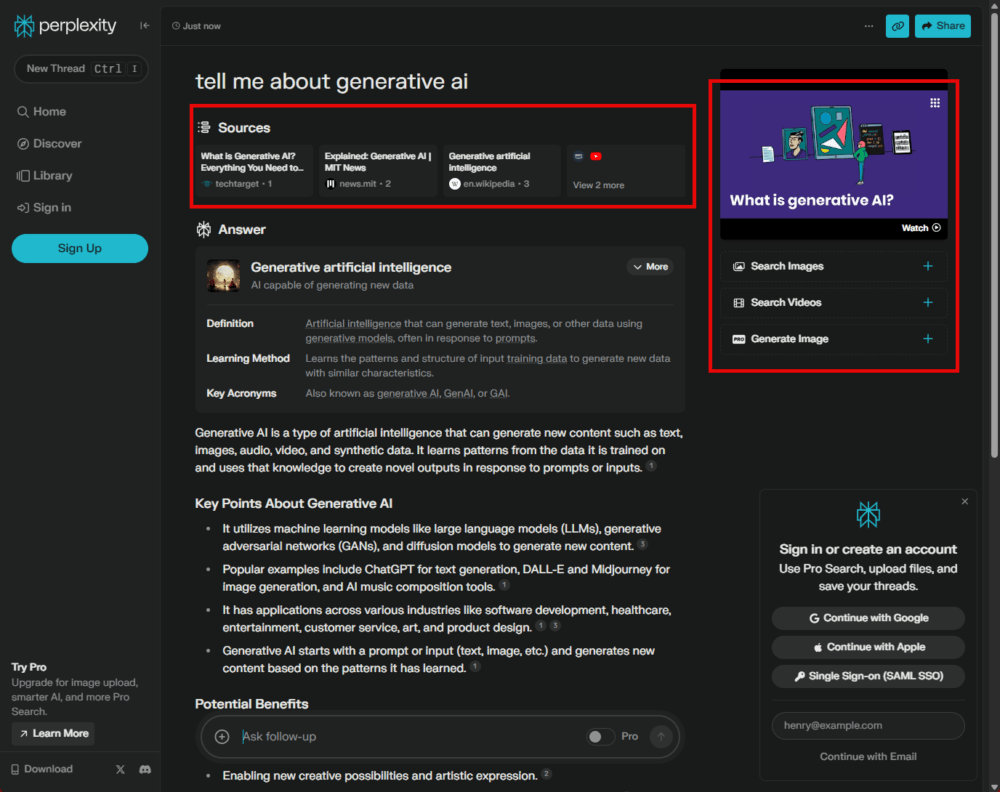Click the Home search magnifier icon
Viewport: 1000px width, 792px height.
[x=23, y=112]
